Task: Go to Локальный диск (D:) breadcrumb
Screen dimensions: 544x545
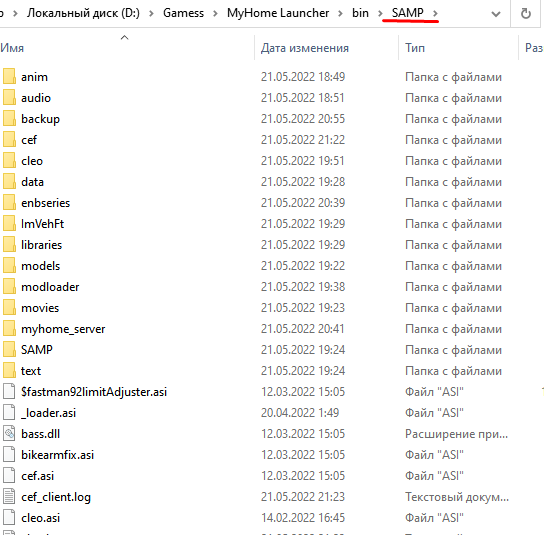Action: (83, 13)
